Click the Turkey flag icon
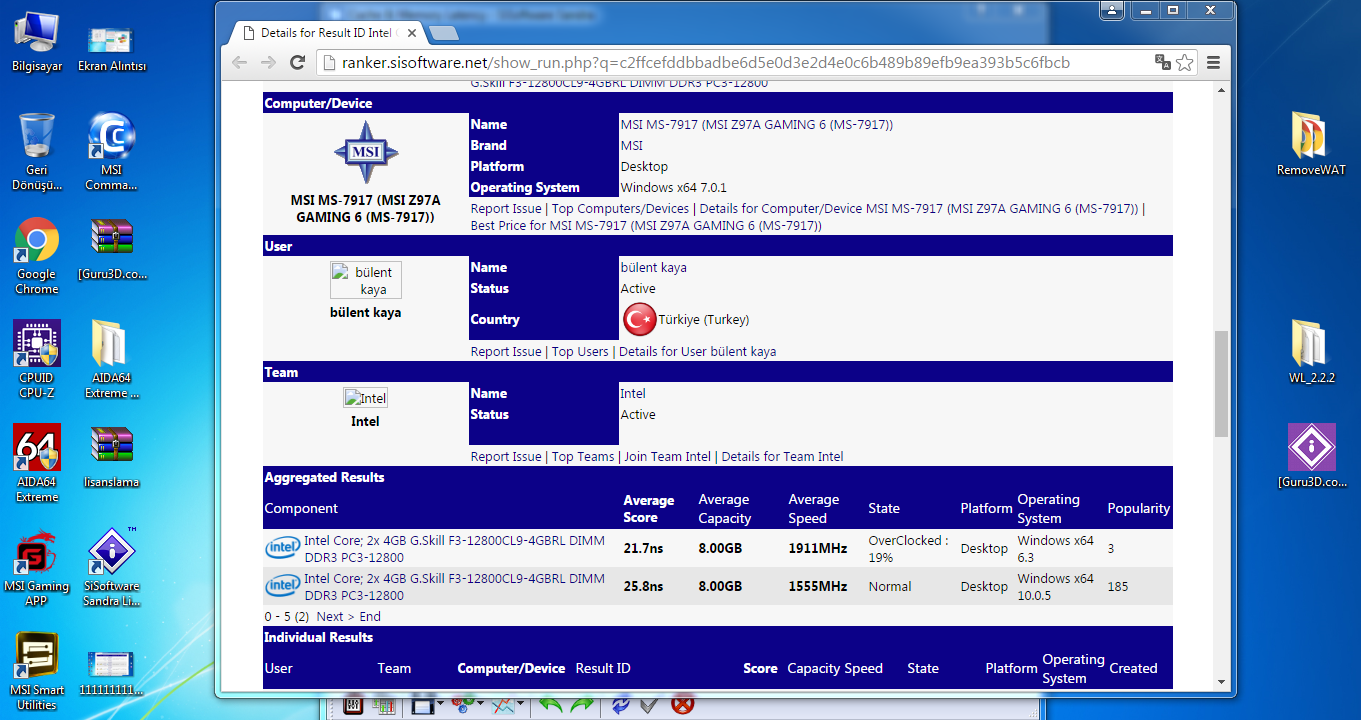Viewport: 1361px width, 720px height. [639, 320]
